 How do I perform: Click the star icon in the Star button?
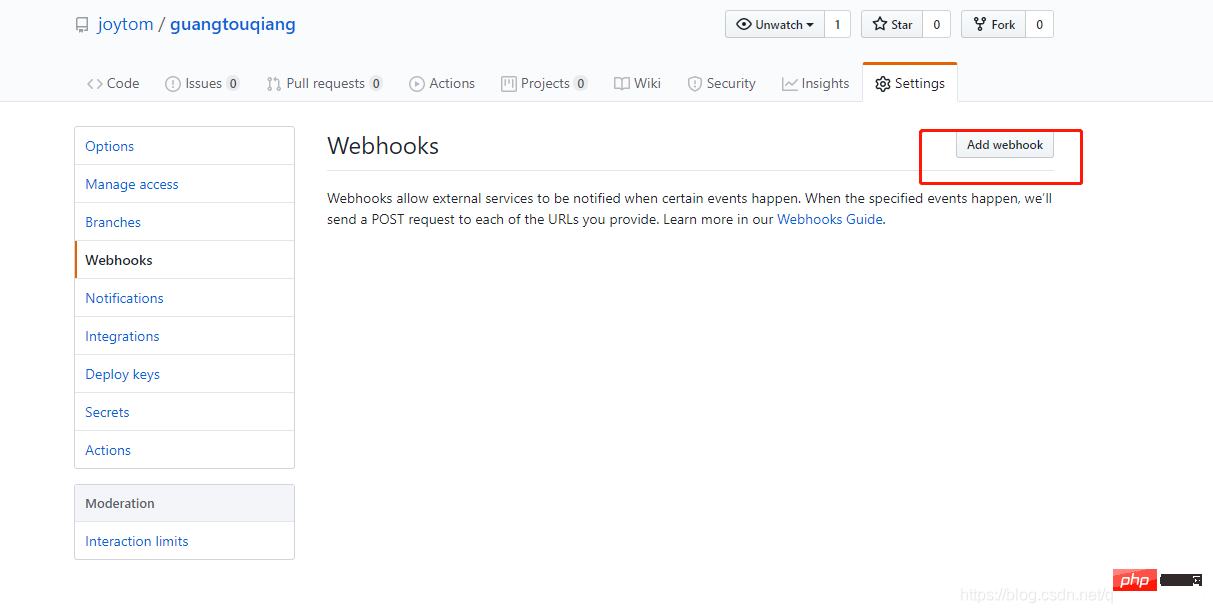click(880, 25)
